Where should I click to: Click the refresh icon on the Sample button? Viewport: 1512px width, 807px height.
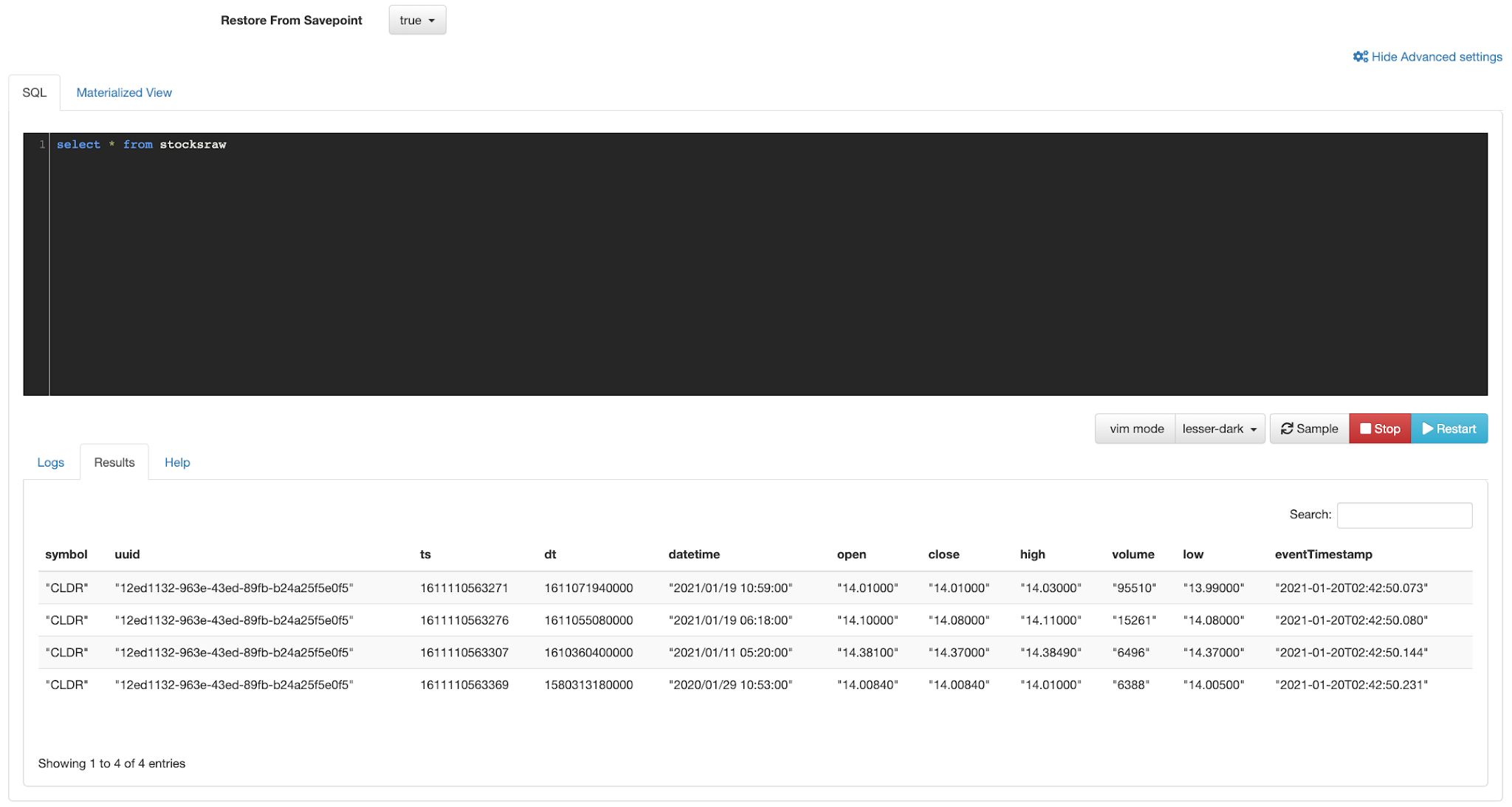click(1287, 428)
